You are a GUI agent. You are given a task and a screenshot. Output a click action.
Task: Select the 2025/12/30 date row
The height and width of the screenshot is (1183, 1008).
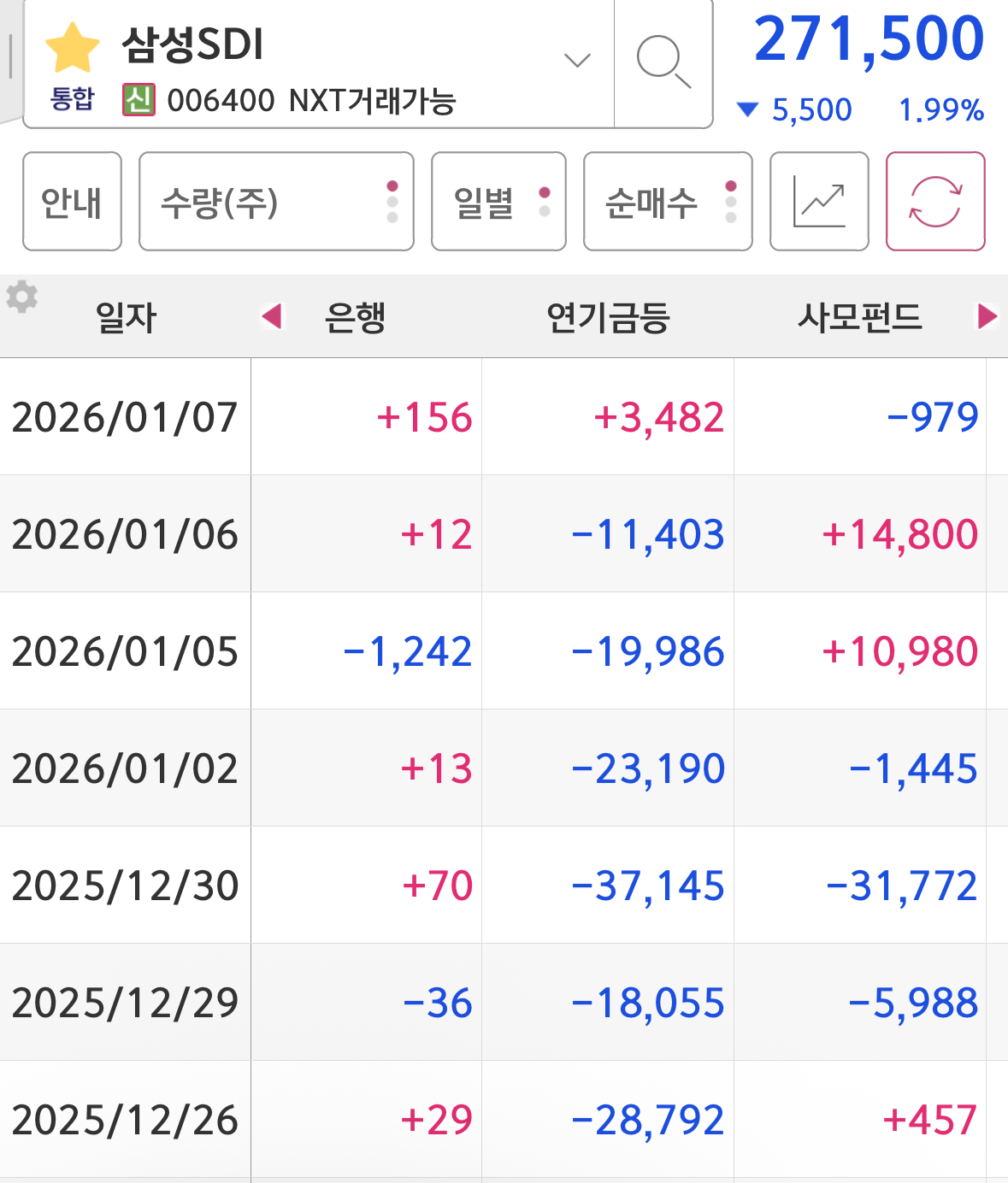click(x=504, y=885)
